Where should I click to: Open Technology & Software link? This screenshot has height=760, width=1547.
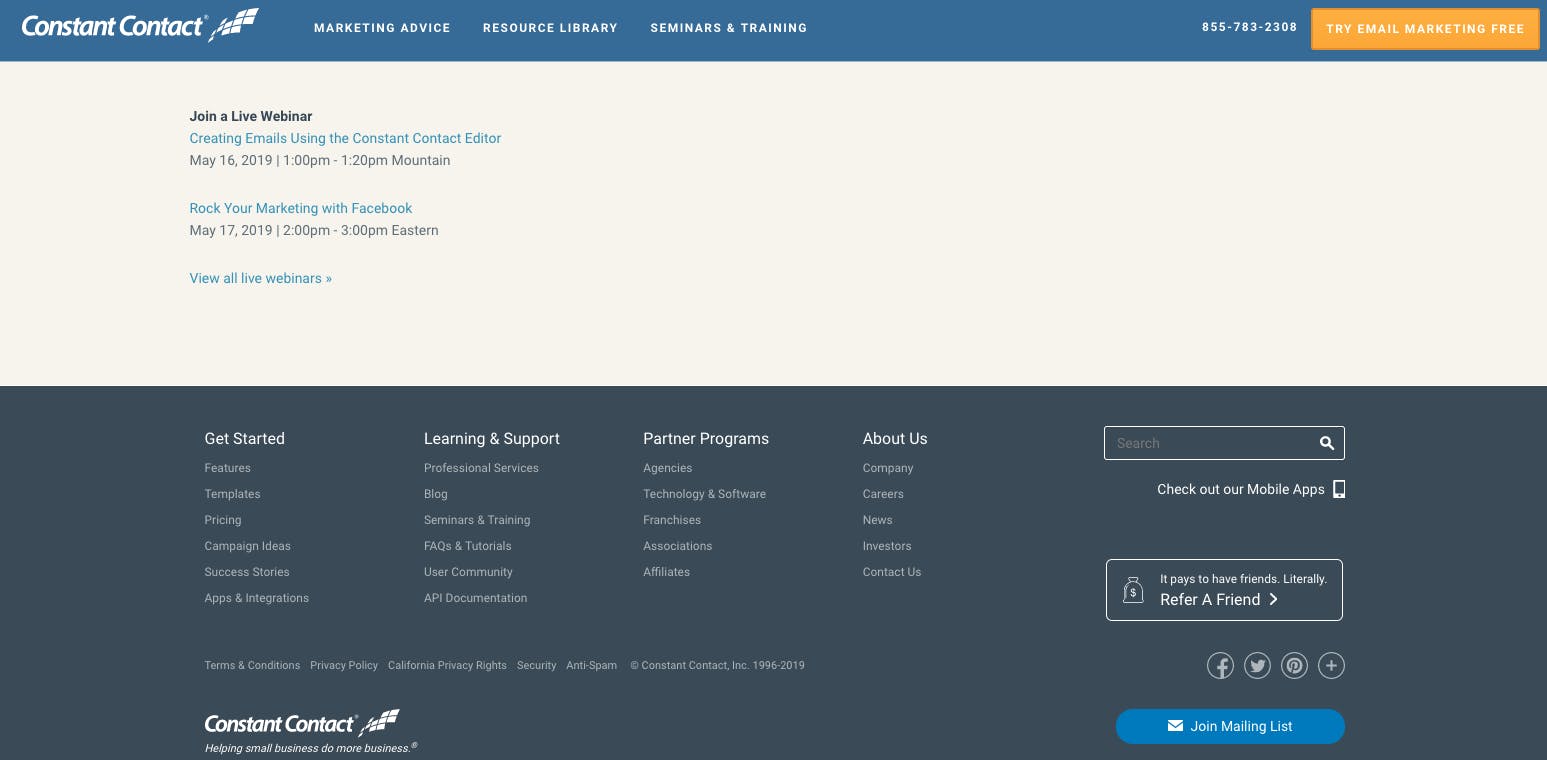pos(704,494)
